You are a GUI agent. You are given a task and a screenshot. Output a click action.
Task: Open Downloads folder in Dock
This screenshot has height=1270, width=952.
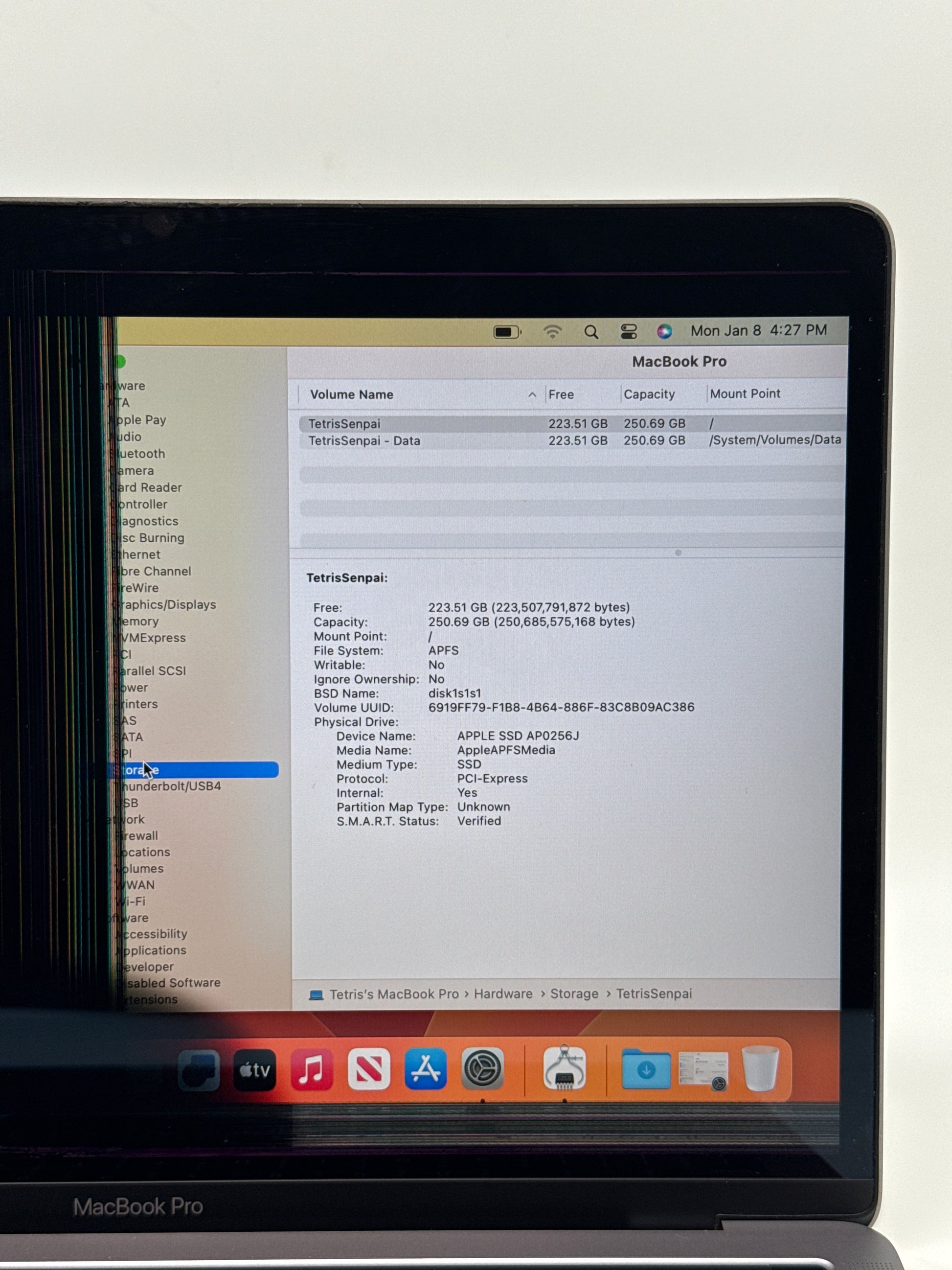(646, 1070)
